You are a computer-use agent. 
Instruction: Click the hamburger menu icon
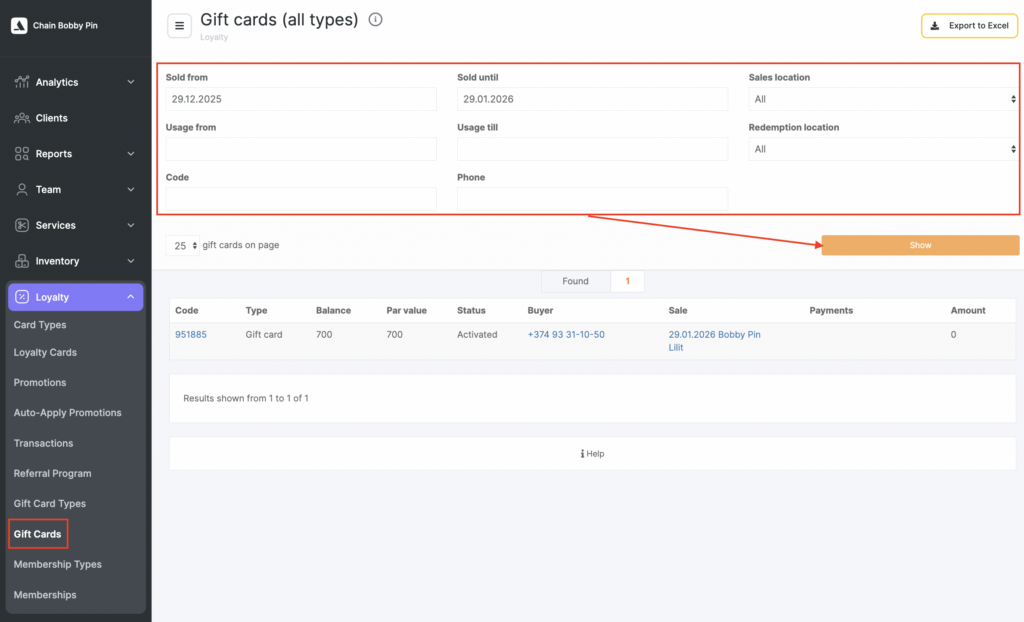coord(179,26)
